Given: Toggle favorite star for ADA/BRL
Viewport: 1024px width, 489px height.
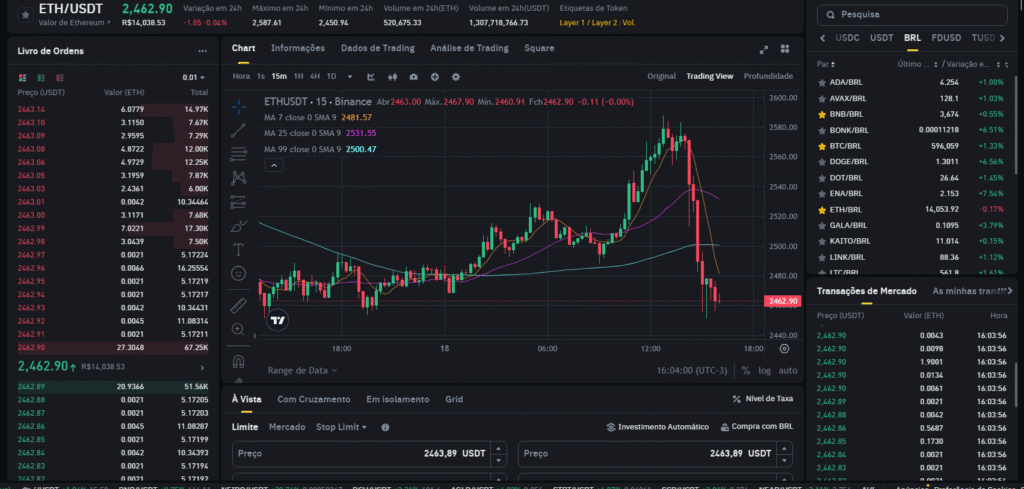Looking at the screenshot, I should point(822,82).
